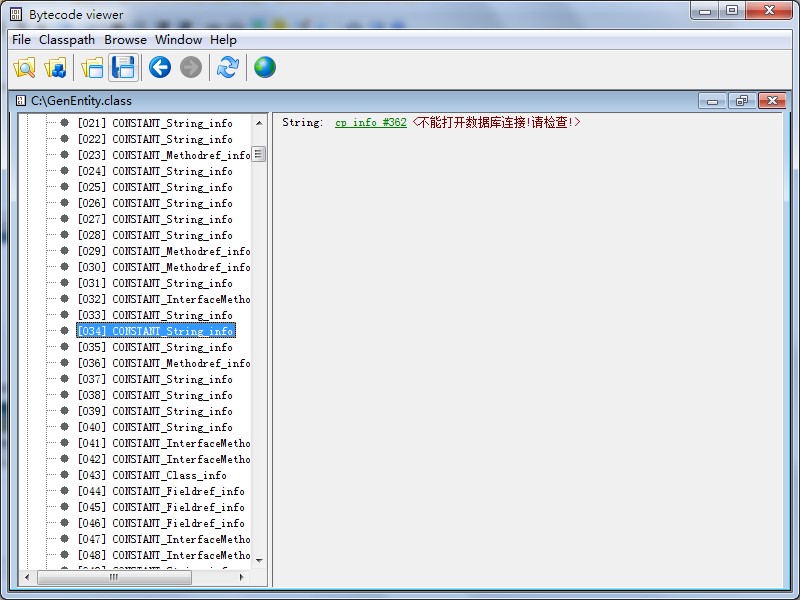Go back with blue arrow button
The width and height of the screenshot is (800, 600).
pyautogui.click(x=160, y=67)
